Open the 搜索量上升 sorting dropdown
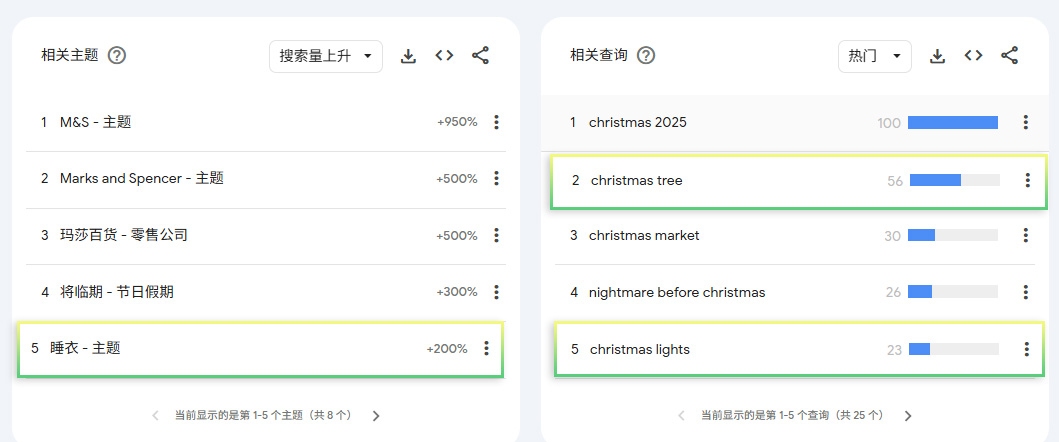 (326, 56)
